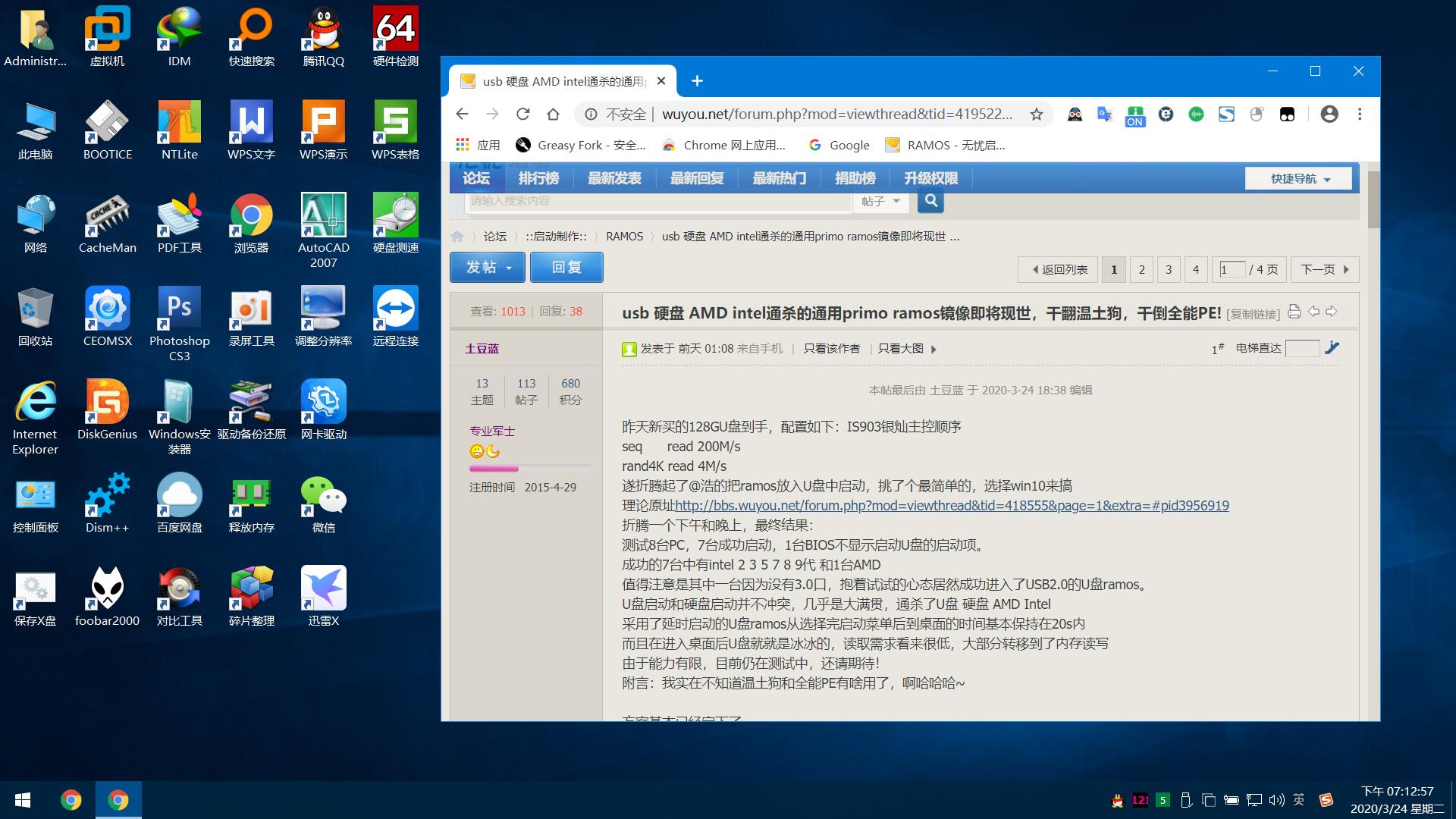Viewport: 1456px width, 819px height.
Task: Select 最新回复 forum nav tab
Action: 697,178
